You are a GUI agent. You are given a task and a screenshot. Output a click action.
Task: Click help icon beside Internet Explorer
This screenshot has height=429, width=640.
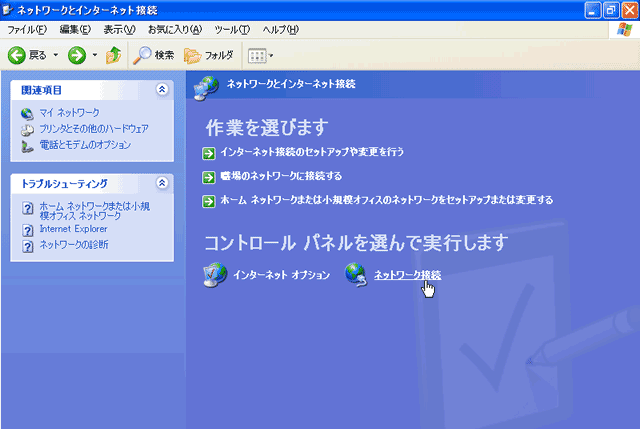[27, 231]
